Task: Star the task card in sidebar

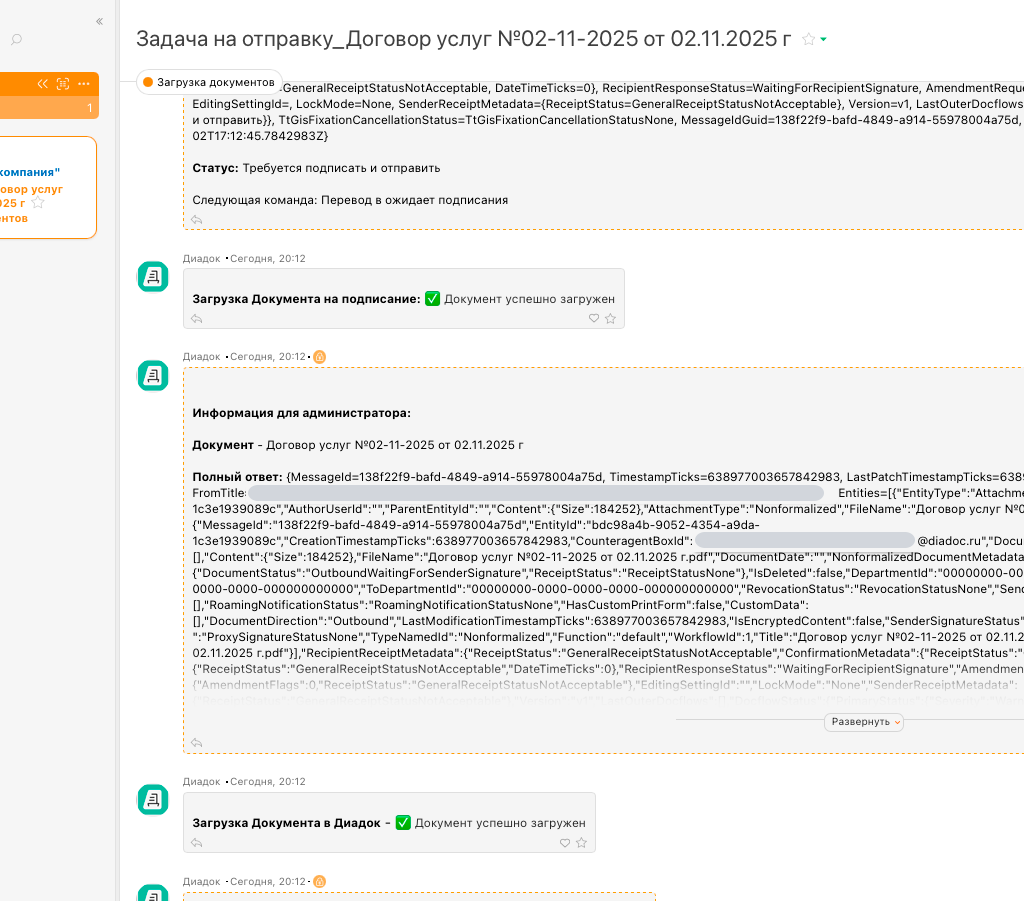Action: pos(38,203)
